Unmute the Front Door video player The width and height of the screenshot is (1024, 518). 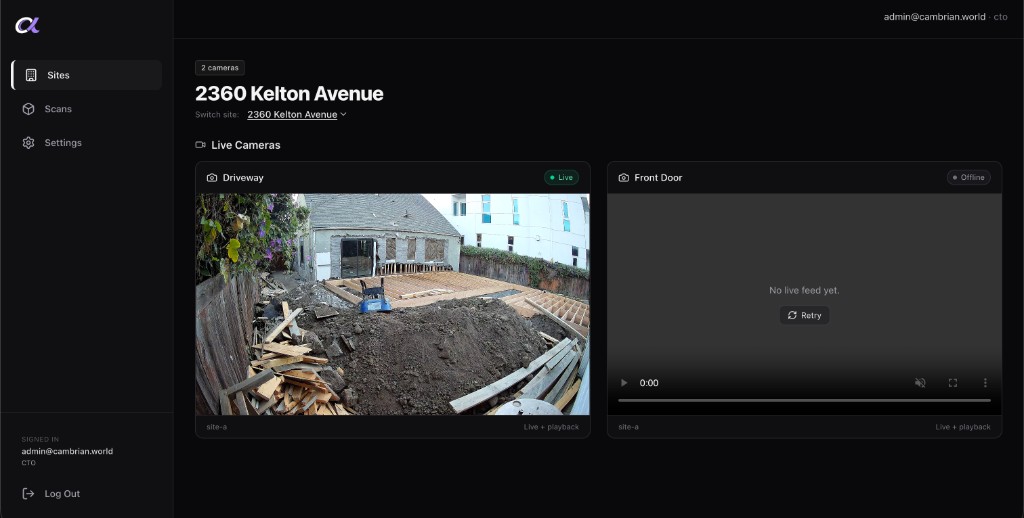[x=920, y=383]
